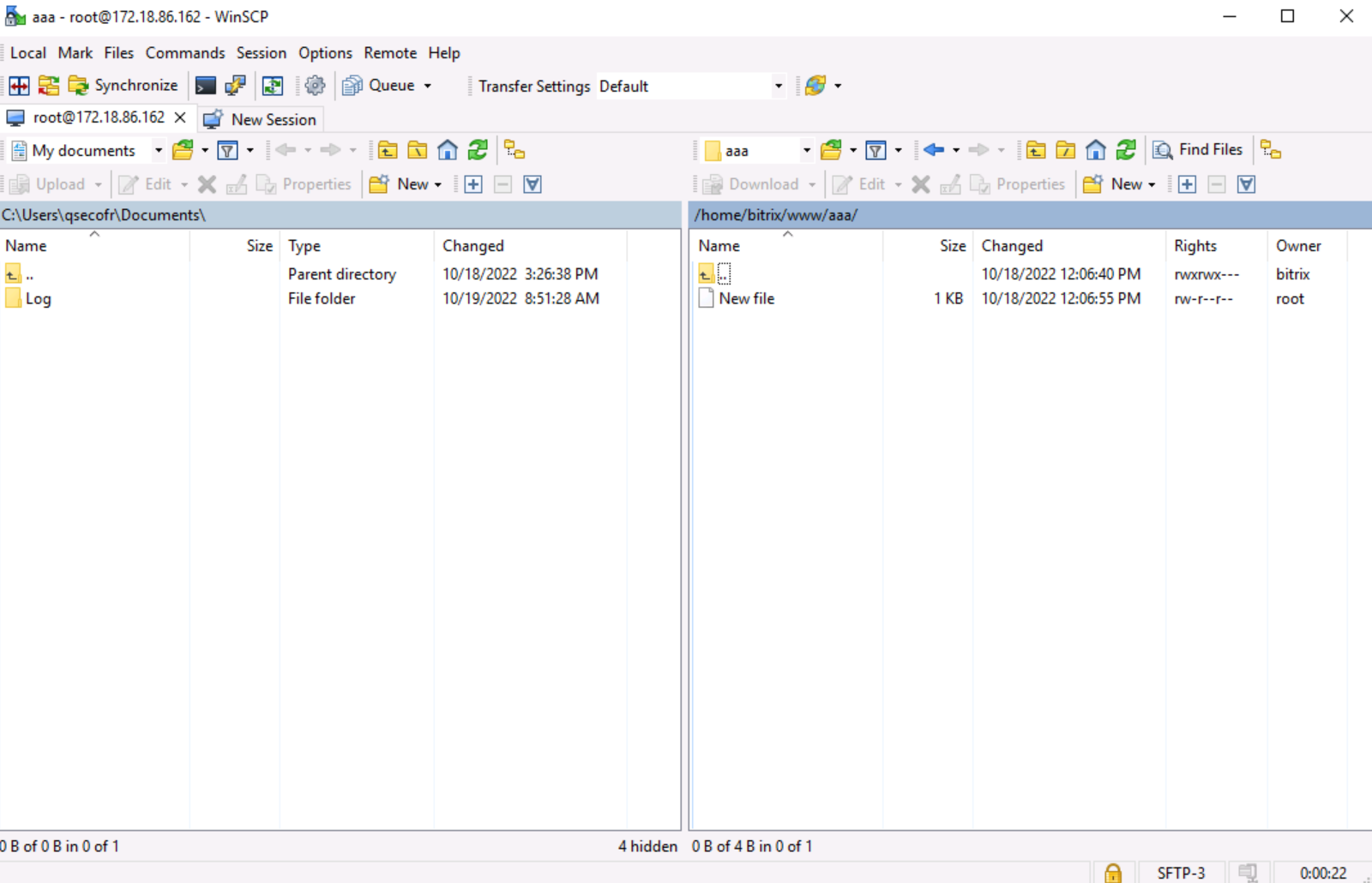1372x883 pixels.
Task: Sort remote files by Rights column
Action: point(1194,246)
